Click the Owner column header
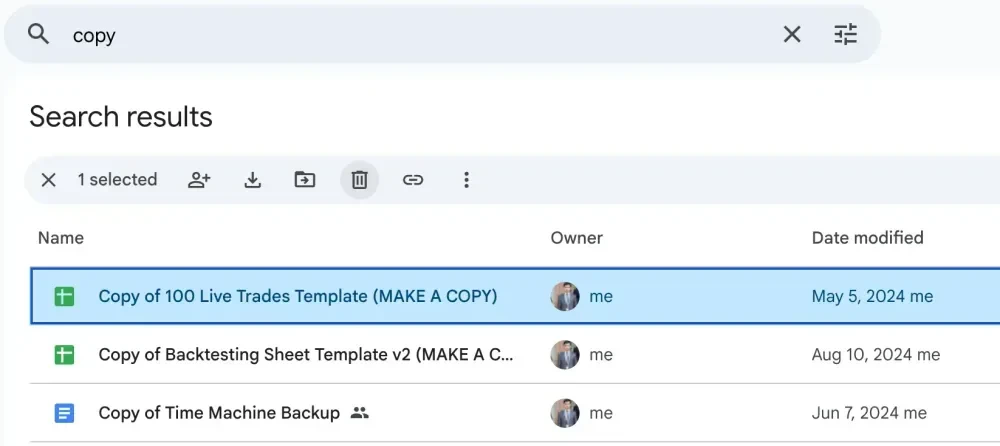 [577, 238]
